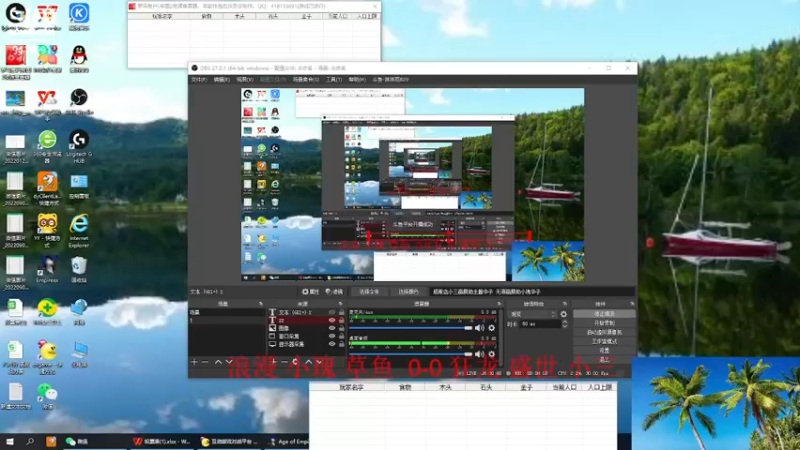Open the blue K music app icon
The height and width of the screenshot is (450, 800).
pyautogui.click(x=79, y=16)
